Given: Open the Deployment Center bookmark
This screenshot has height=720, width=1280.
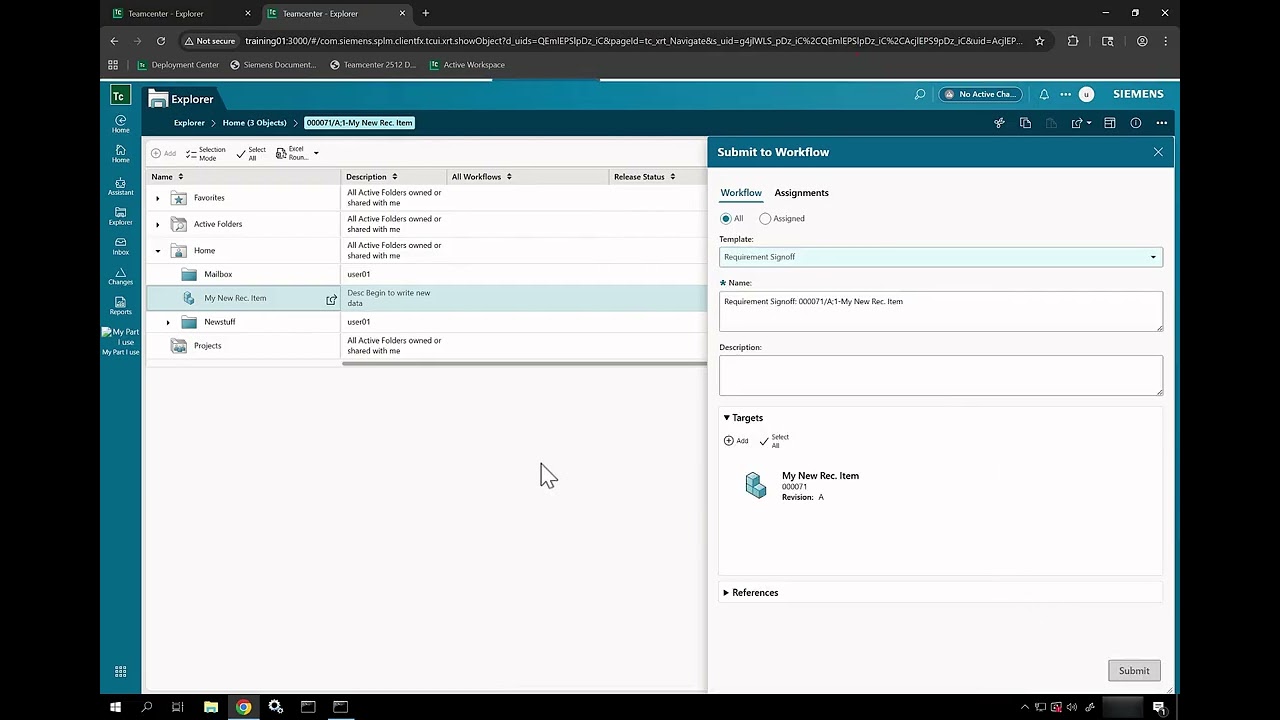Looking at the screenshot, I should click(x=178, y=65).
